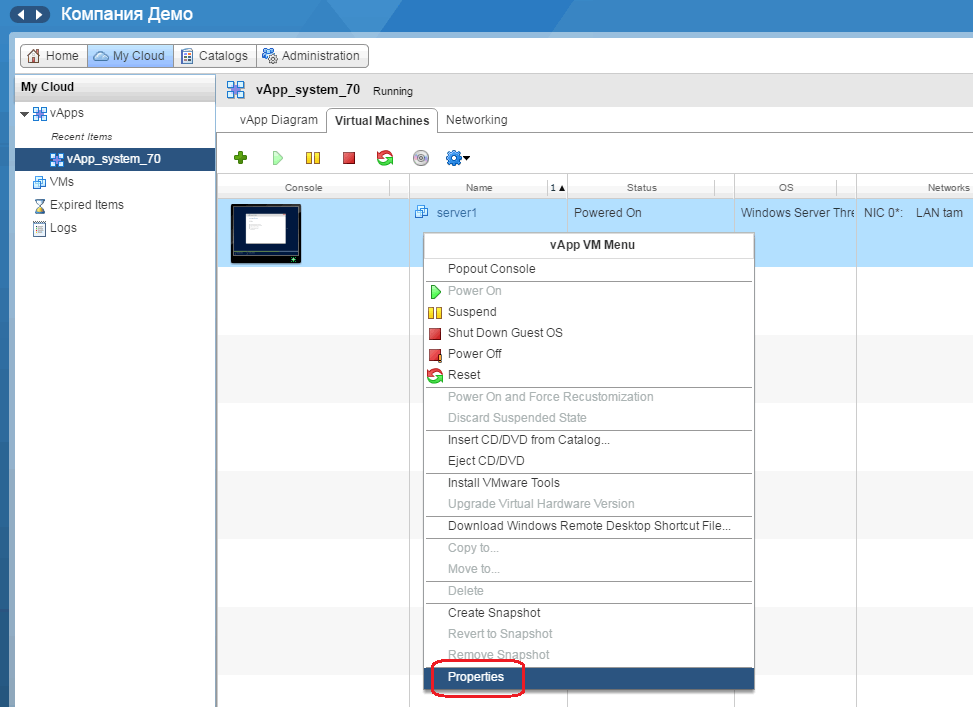Choose Reset from the context menu
The image size is (973, 707).
pyautogui.click(x=589, y=375)
